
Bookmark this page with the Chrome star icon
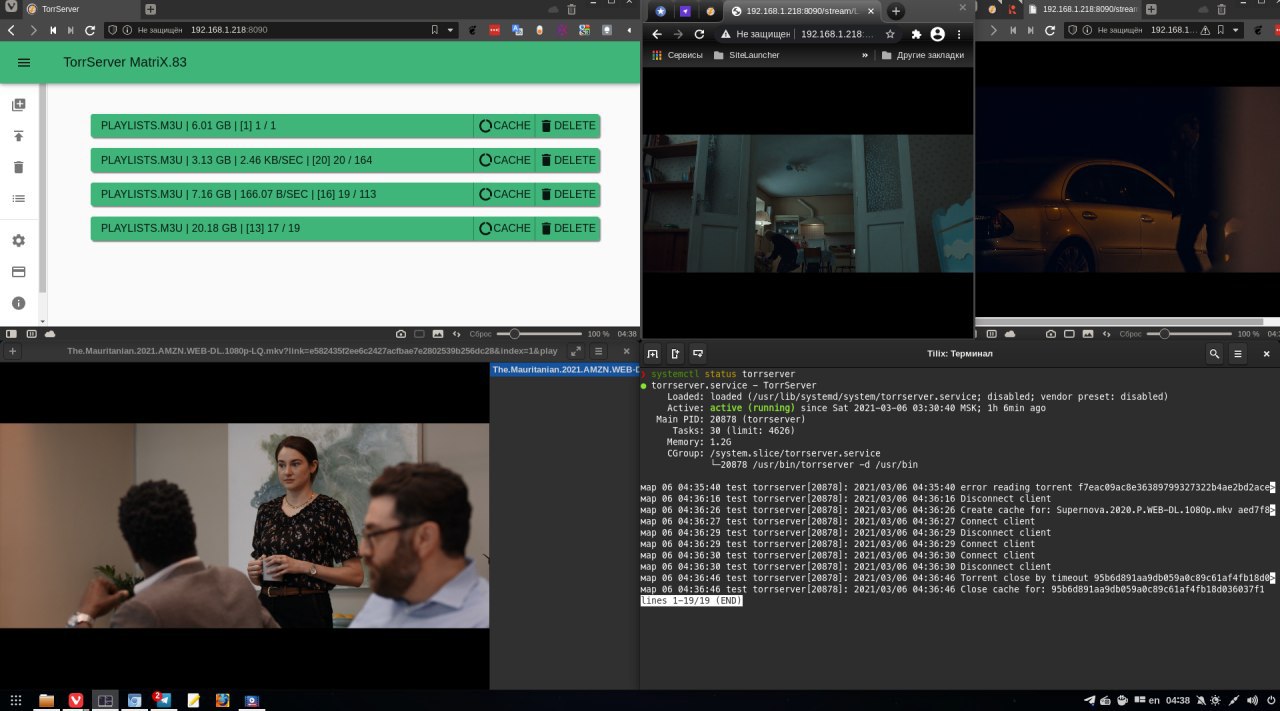890,34
